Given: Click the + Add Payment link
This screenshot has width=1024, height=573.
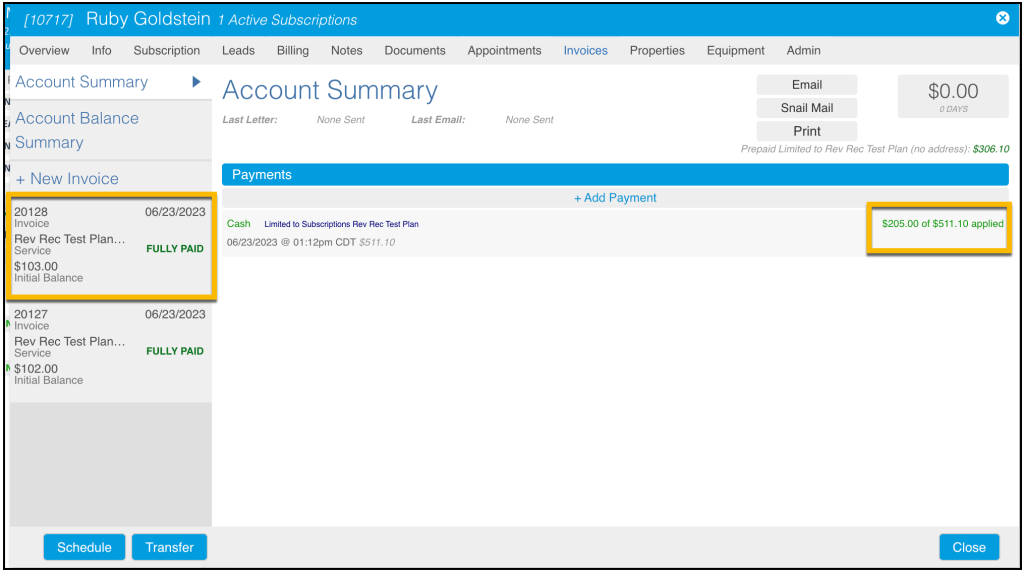Looking at the screenshot, I should click(x=615, y=198).
